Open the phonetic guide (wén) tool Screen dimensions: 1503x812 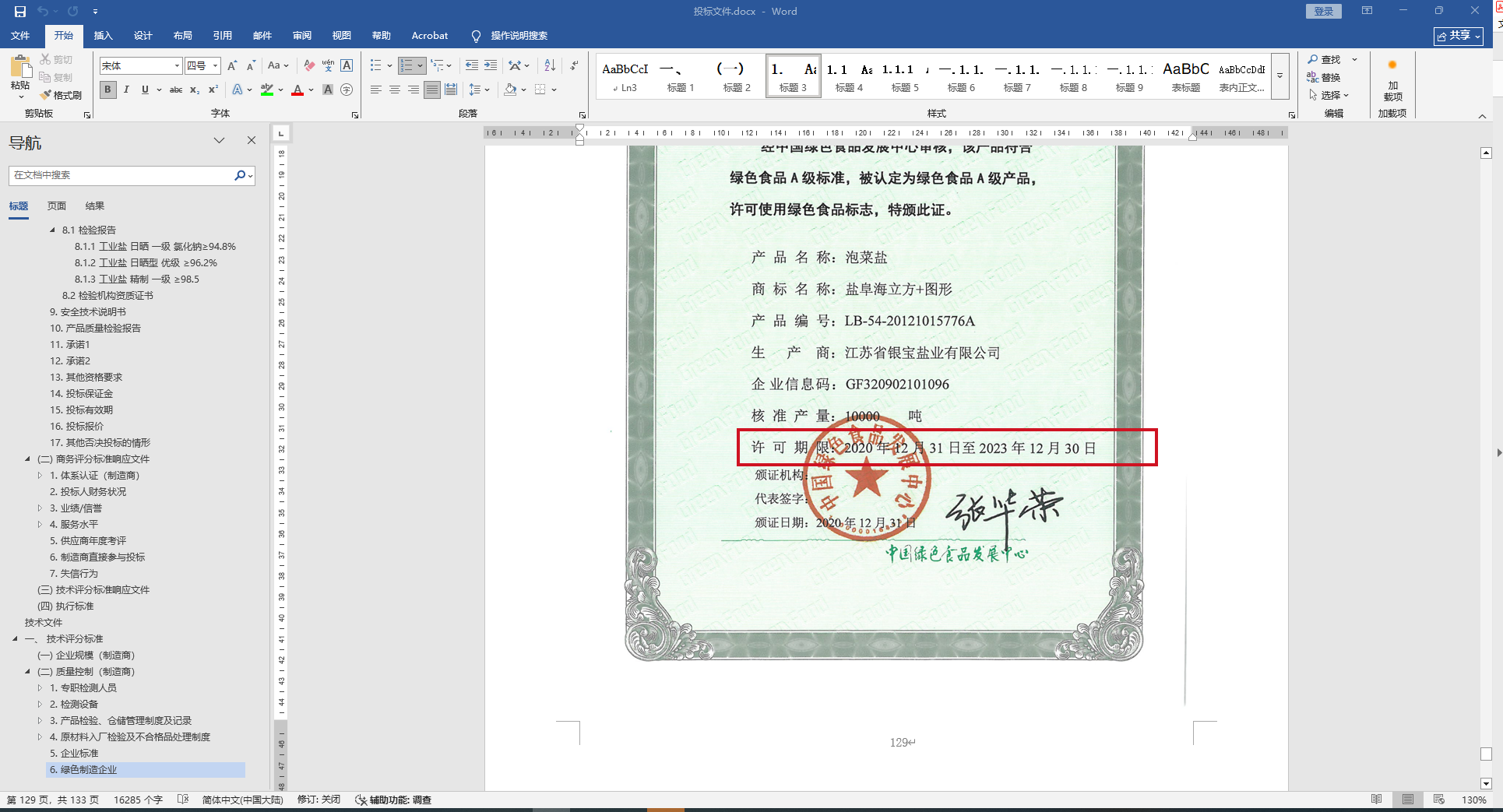pos(328,66)
